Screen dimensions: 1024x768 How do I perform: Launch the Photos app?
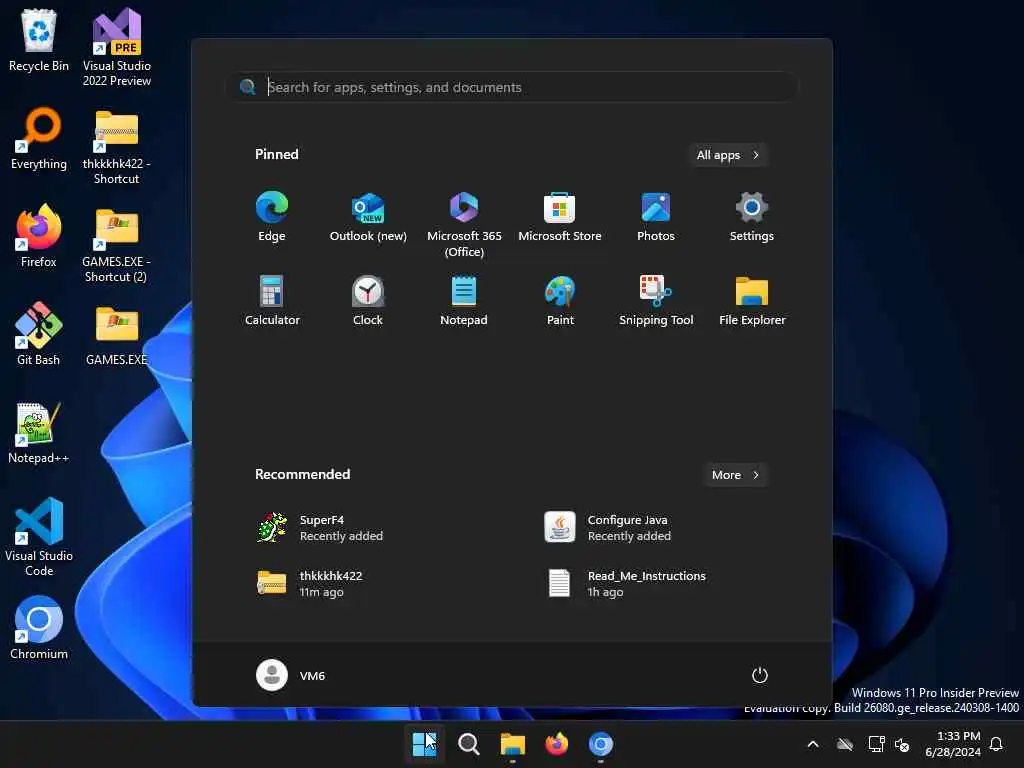(x=656, y=217)
